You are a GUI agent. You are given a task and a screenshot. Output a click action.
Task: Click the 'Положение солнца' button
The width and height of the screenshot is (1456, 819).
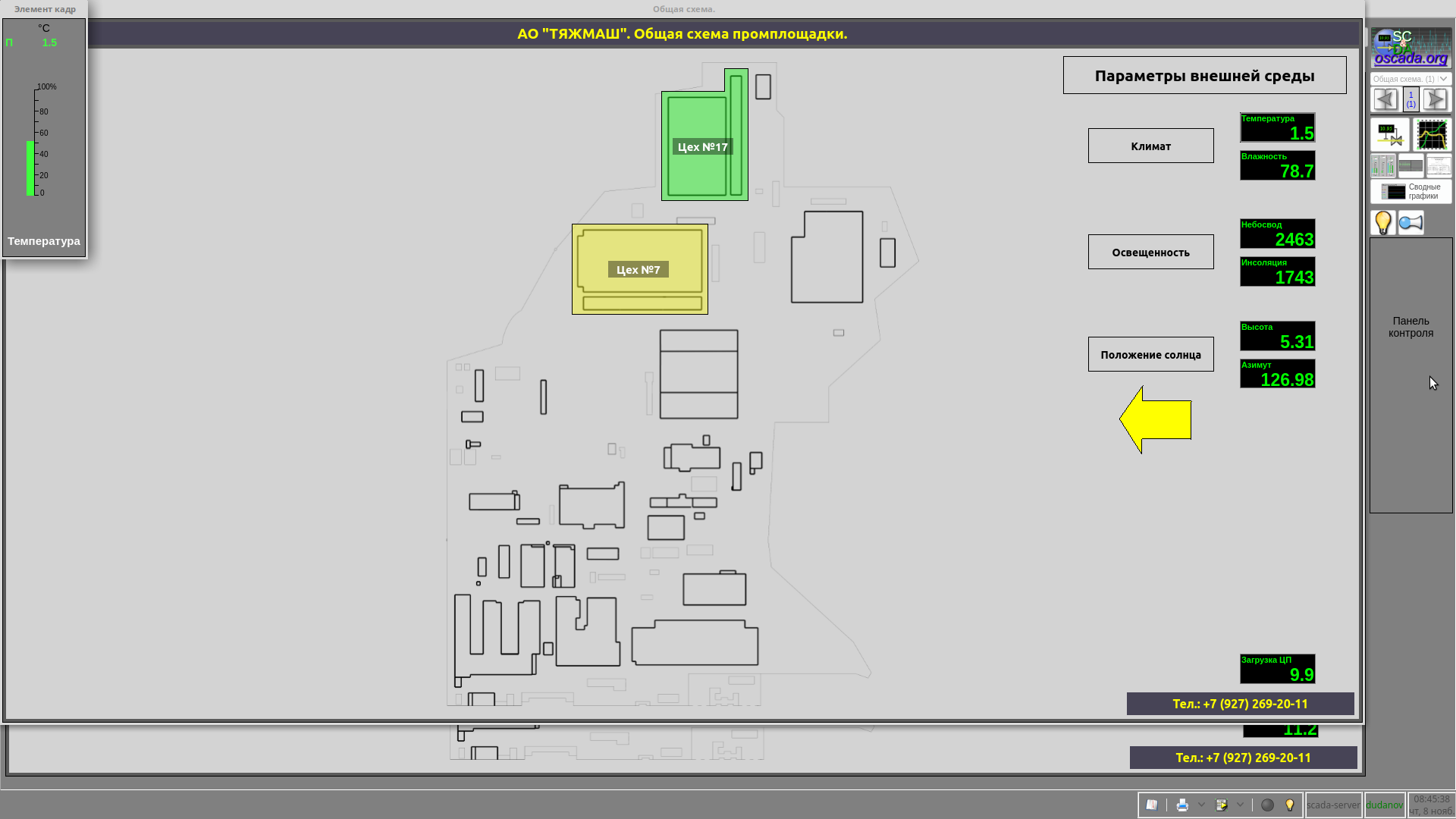click(x=1150, y=354)
